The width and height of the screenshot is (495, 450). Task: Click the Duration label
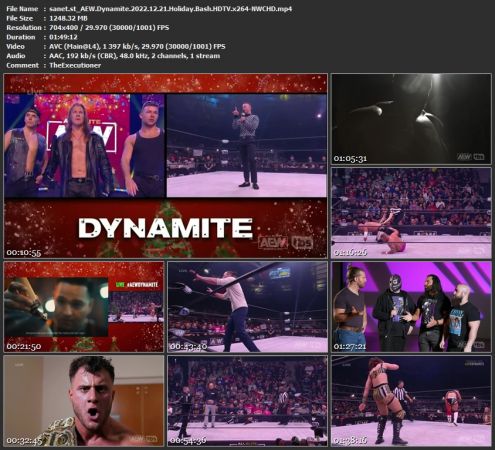pyautogui.click(x=21, y=37)
